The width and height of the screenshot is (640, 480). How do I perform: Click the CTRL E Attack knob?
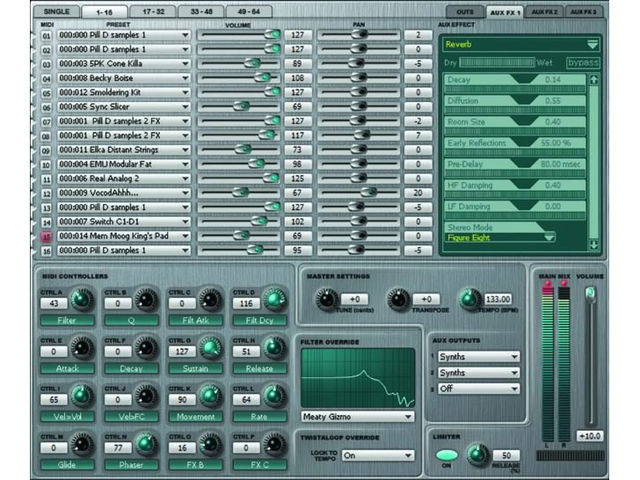coord(82,347)
